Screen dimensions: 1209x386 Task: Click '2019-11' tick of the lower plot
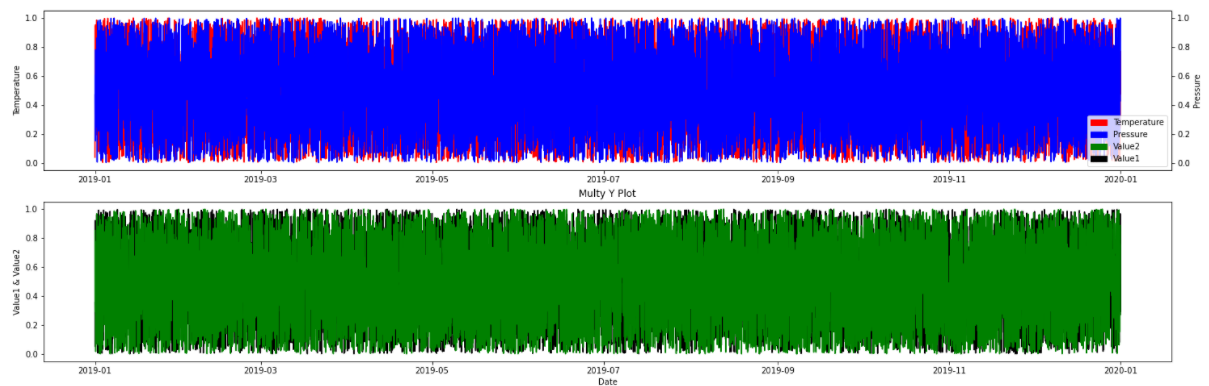pos(949,370)
